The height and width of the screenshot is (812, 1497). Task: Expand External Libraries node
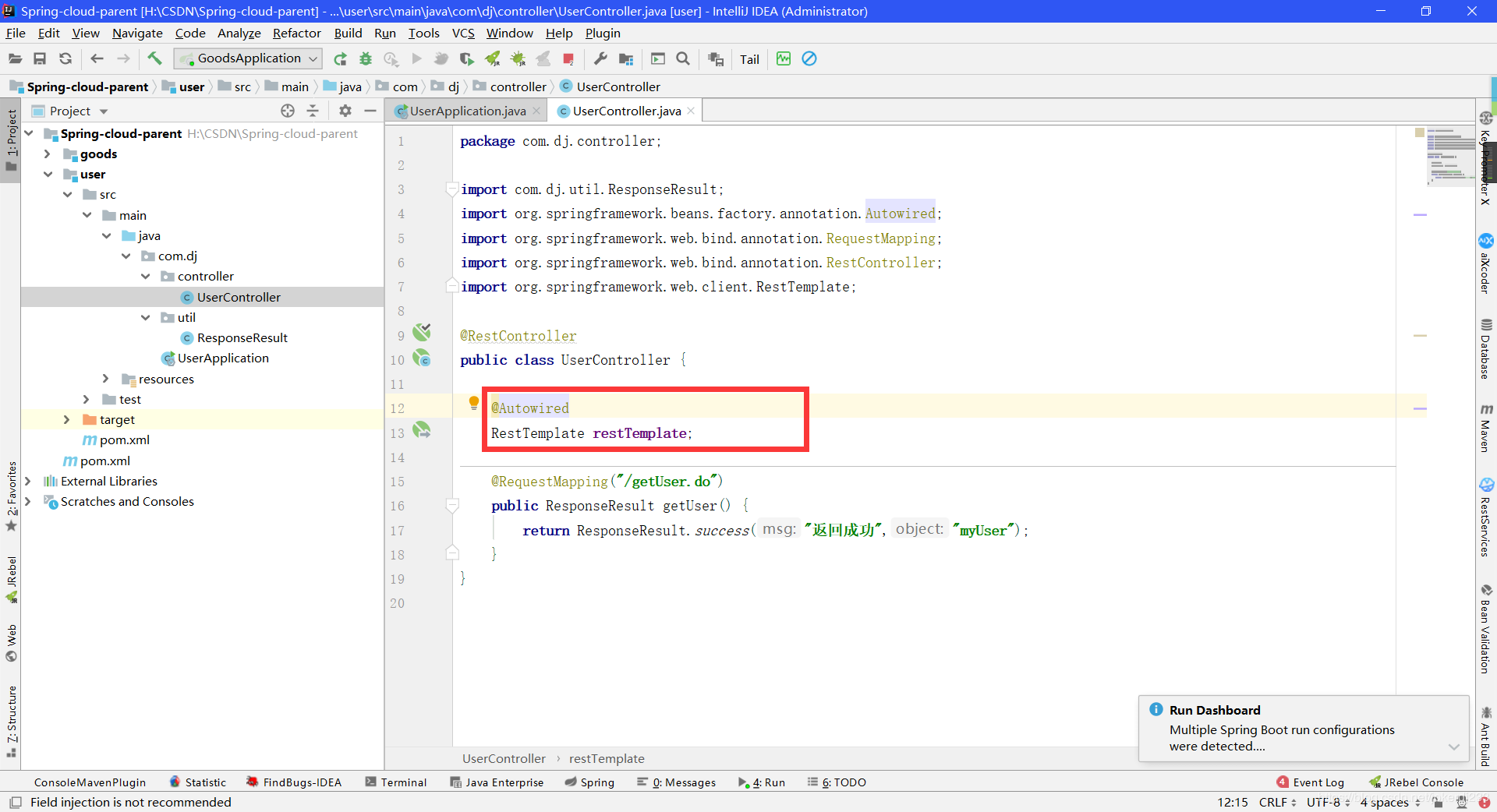point(27,481)
